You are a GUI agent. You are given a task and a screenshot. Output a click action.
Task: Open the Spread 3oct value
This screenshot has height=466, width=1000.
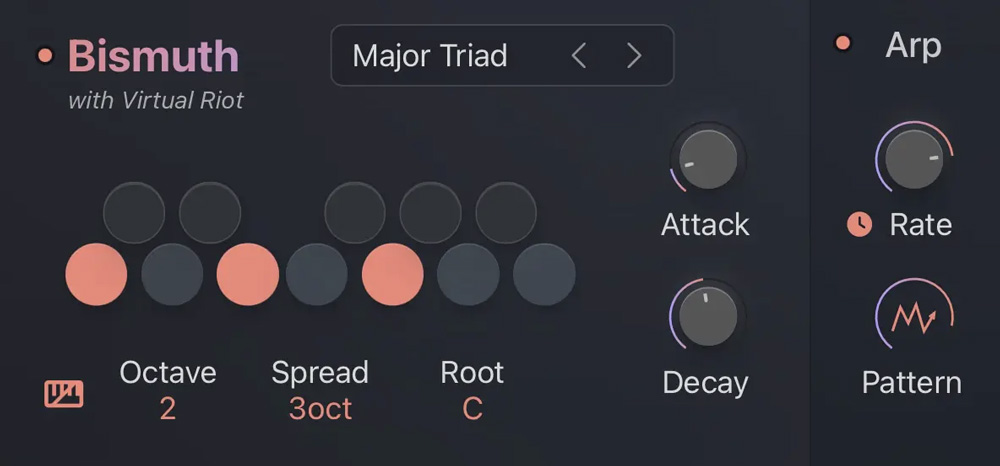tap(320, 408)
